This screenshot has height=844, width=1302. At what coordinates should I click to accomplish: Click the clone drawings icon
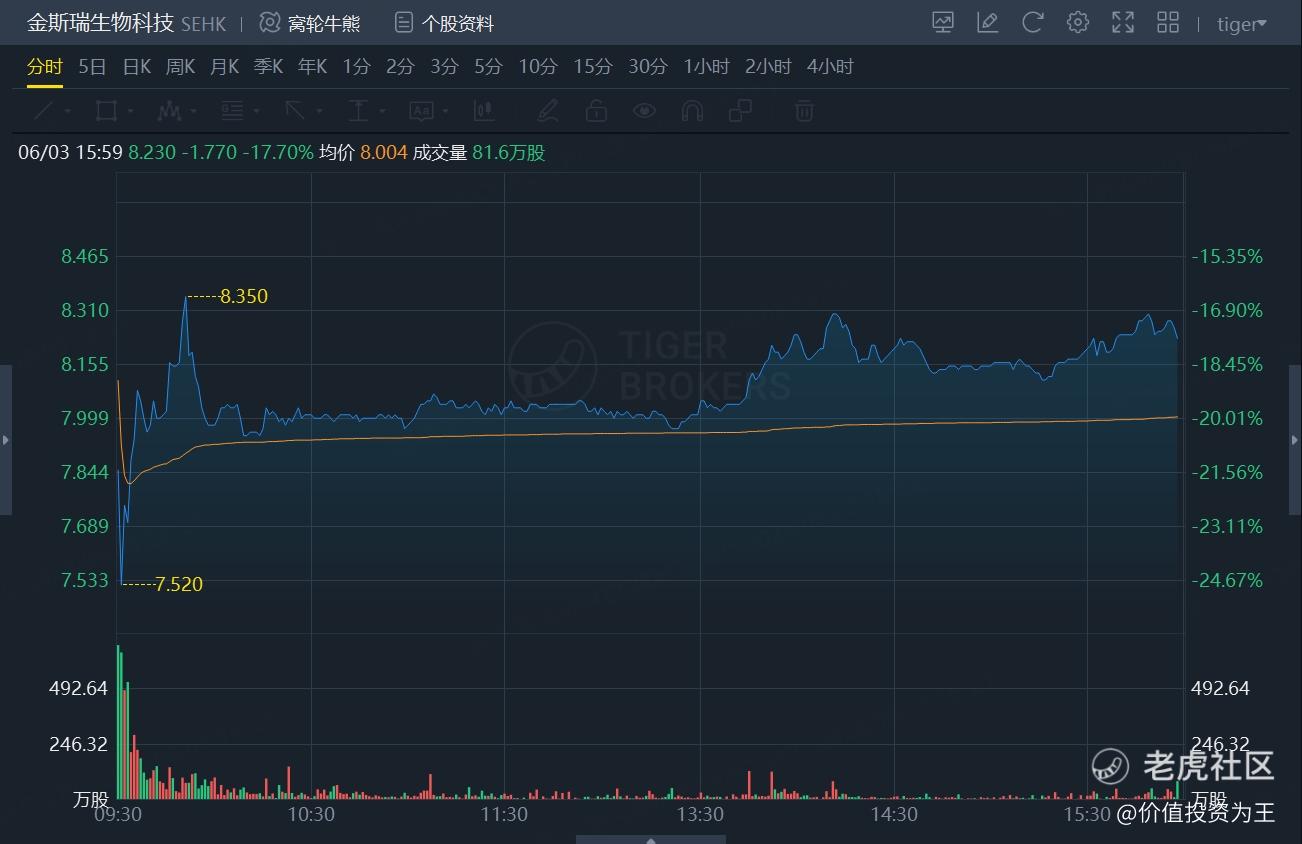click(740, 110)
